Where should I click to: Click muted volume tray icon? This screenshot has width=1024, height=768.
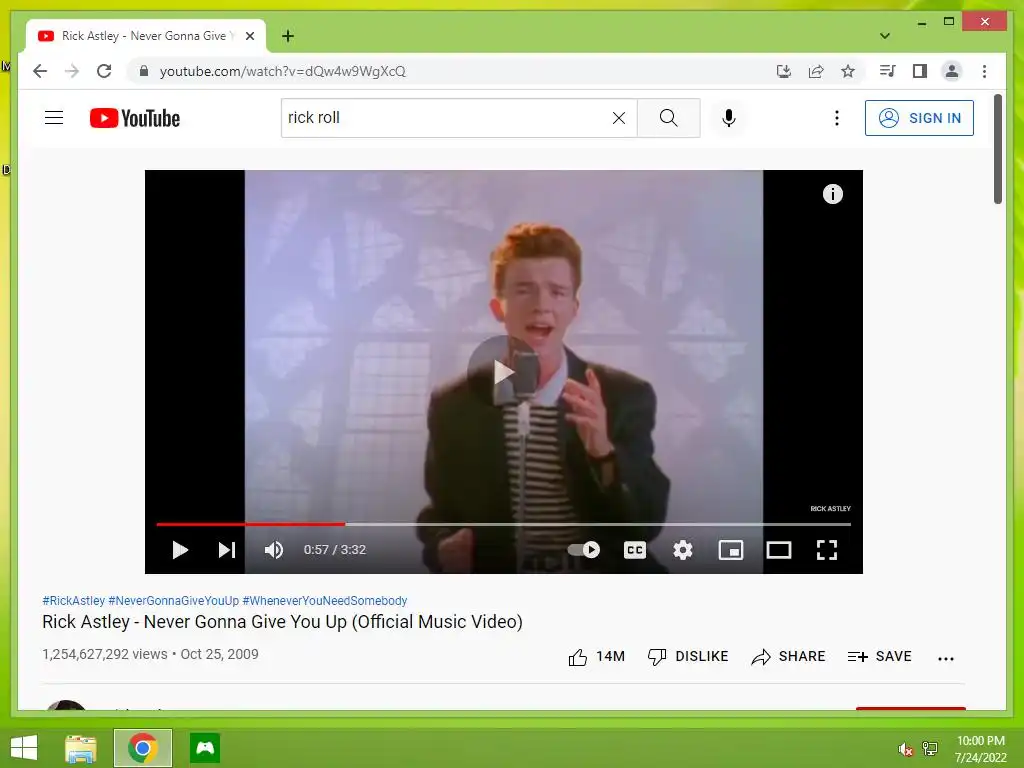[x=905, y=749]
